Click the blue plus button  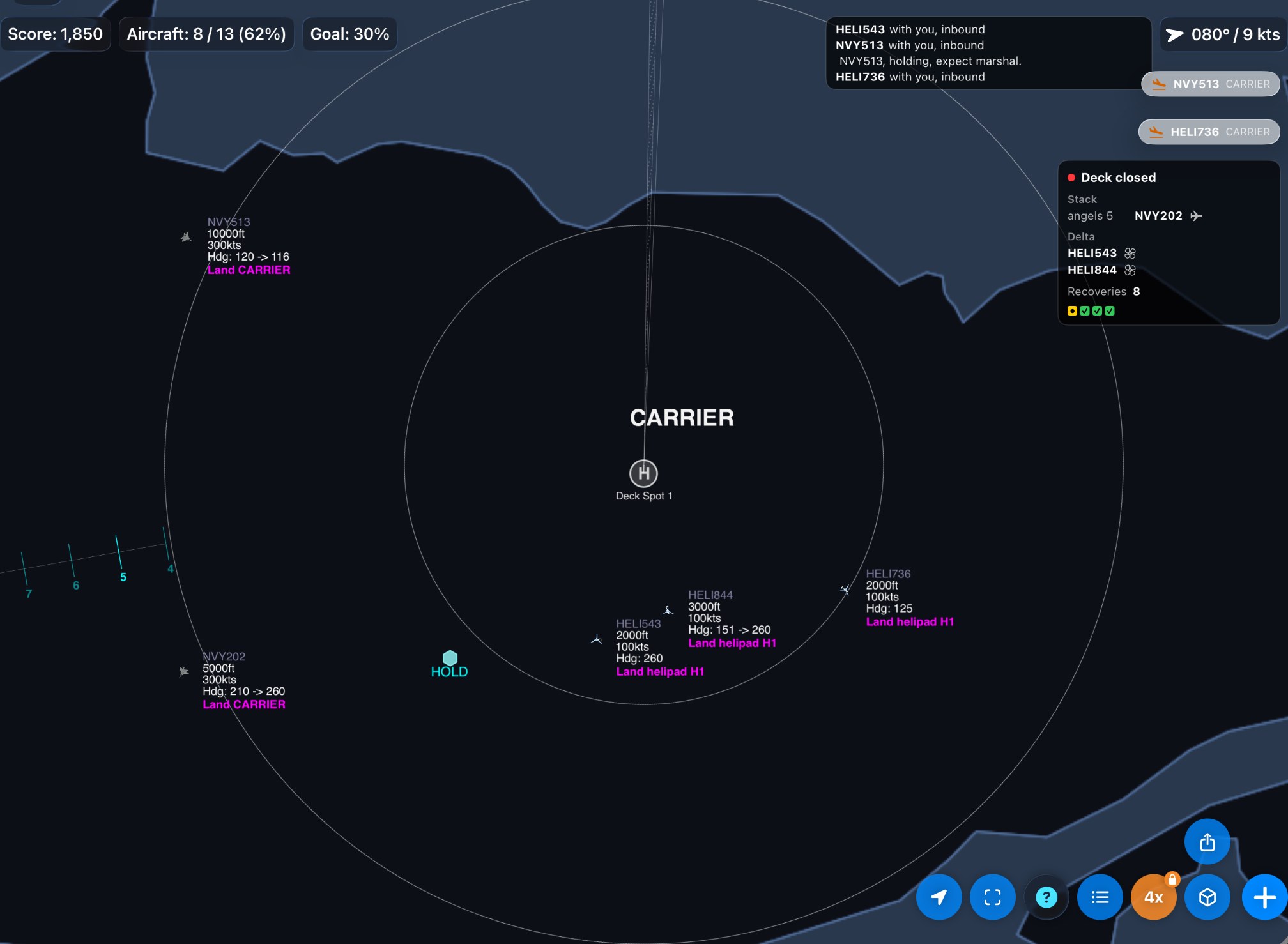click(1264, 897)
